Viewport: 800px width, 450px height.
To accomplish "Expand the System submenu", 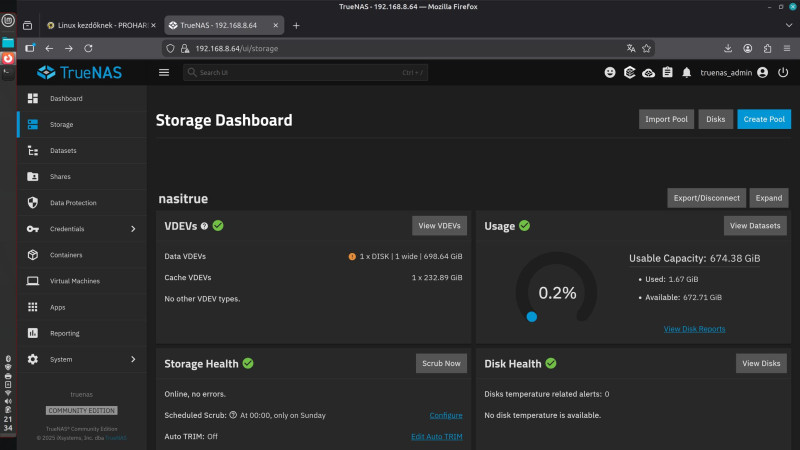I will tap(133, 359).
